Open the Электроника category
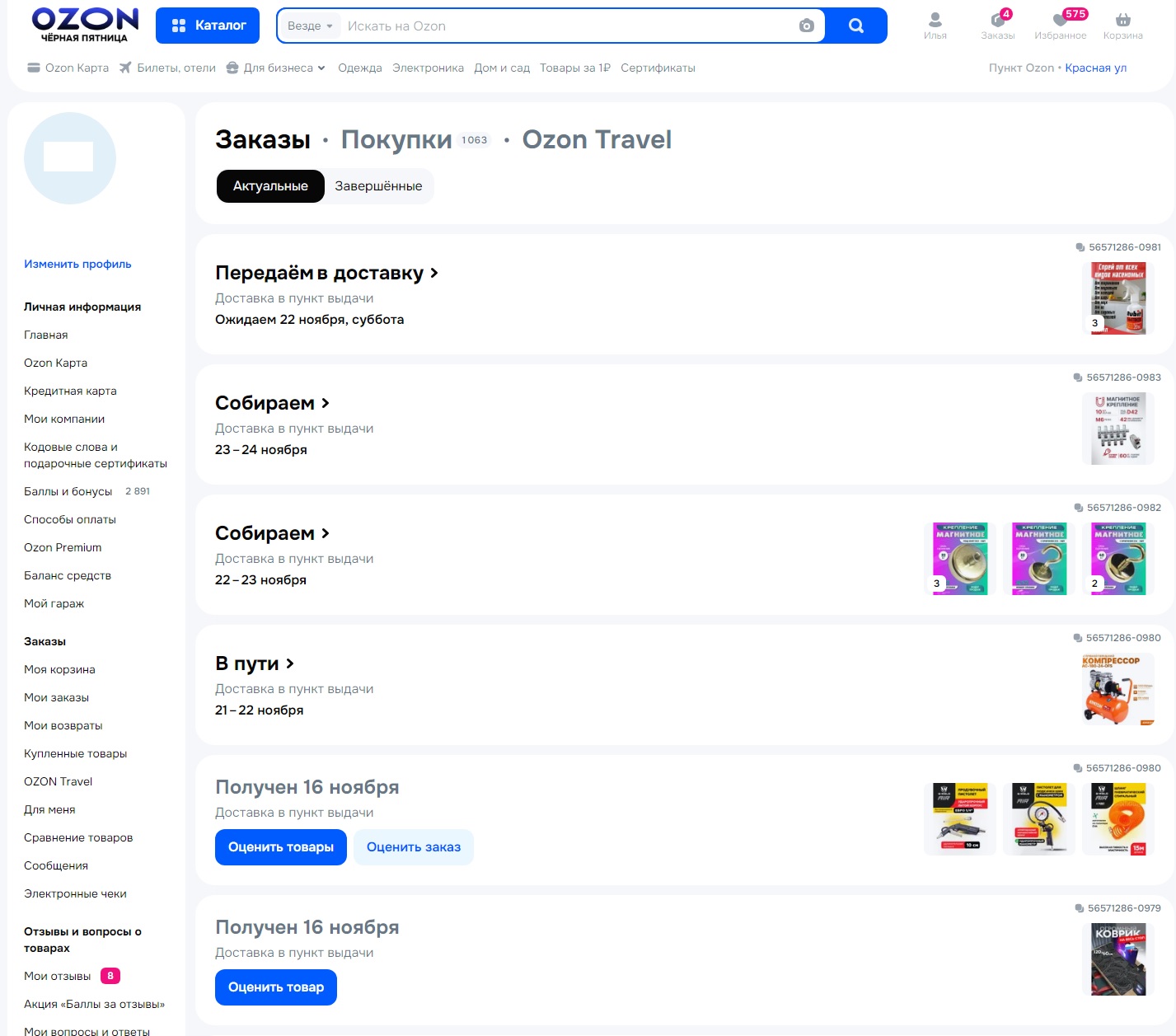Screen dimensions: 1176x1036 tap(428, 68)
